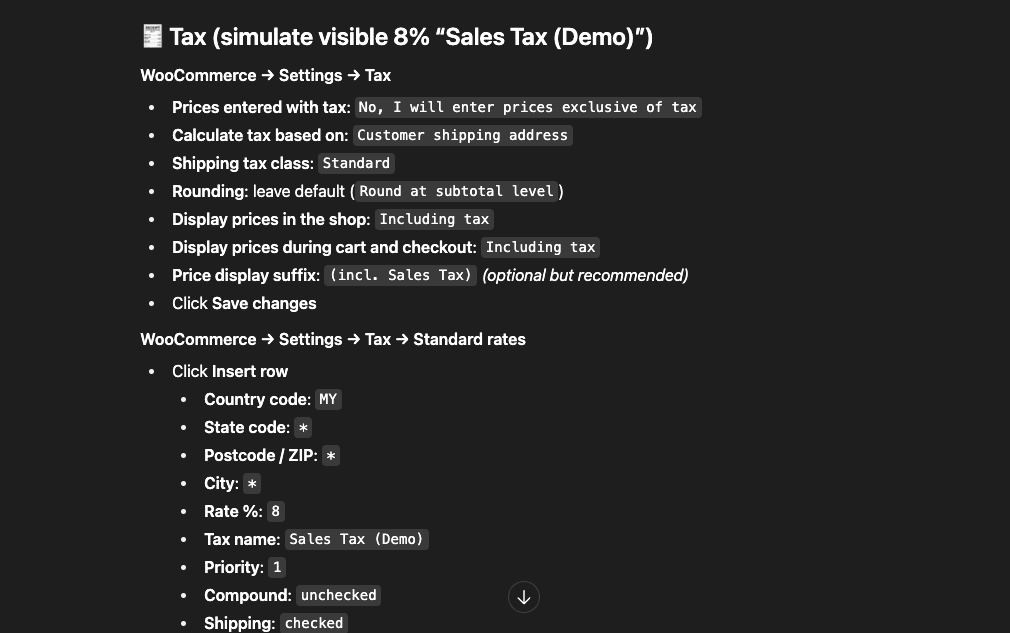Click the "Sales Tax (Demo)" tax name chip

[357, 539]
